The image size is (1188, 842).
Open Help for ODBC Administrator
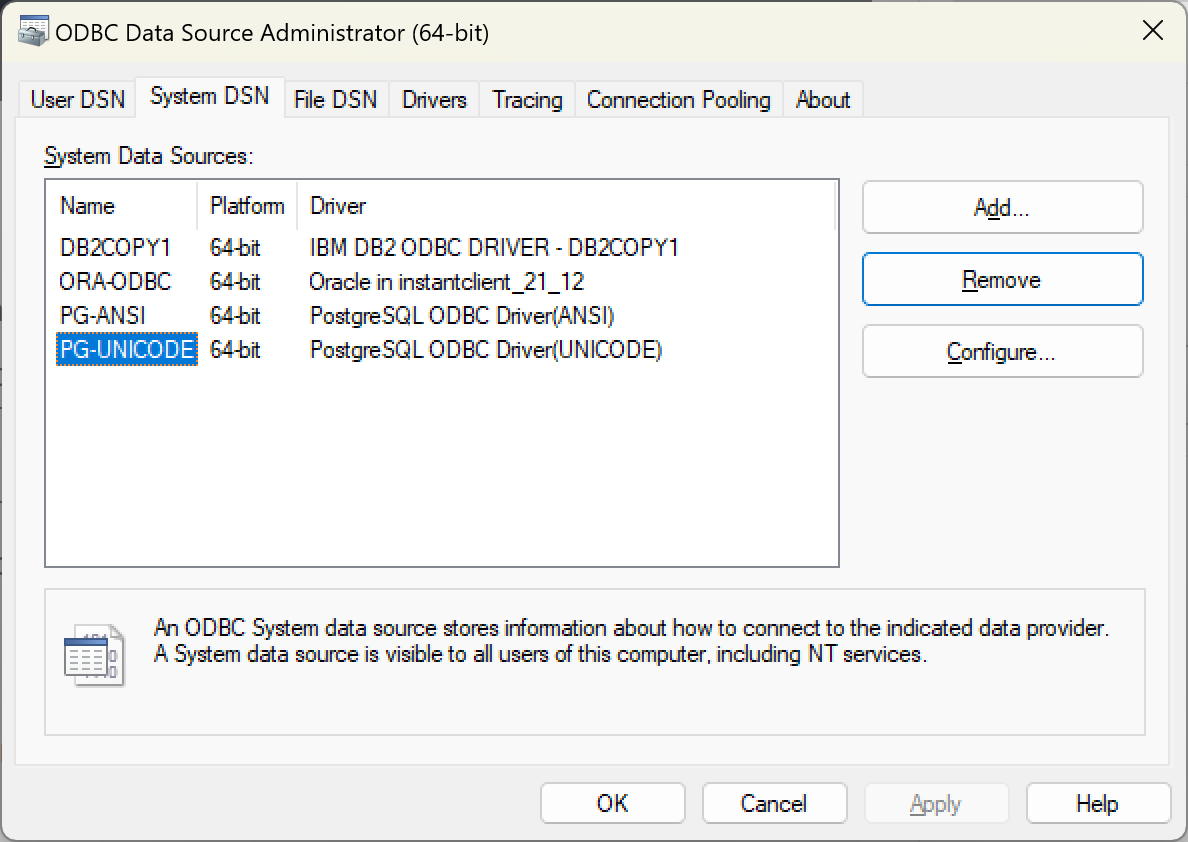[x=1098, y=803]
